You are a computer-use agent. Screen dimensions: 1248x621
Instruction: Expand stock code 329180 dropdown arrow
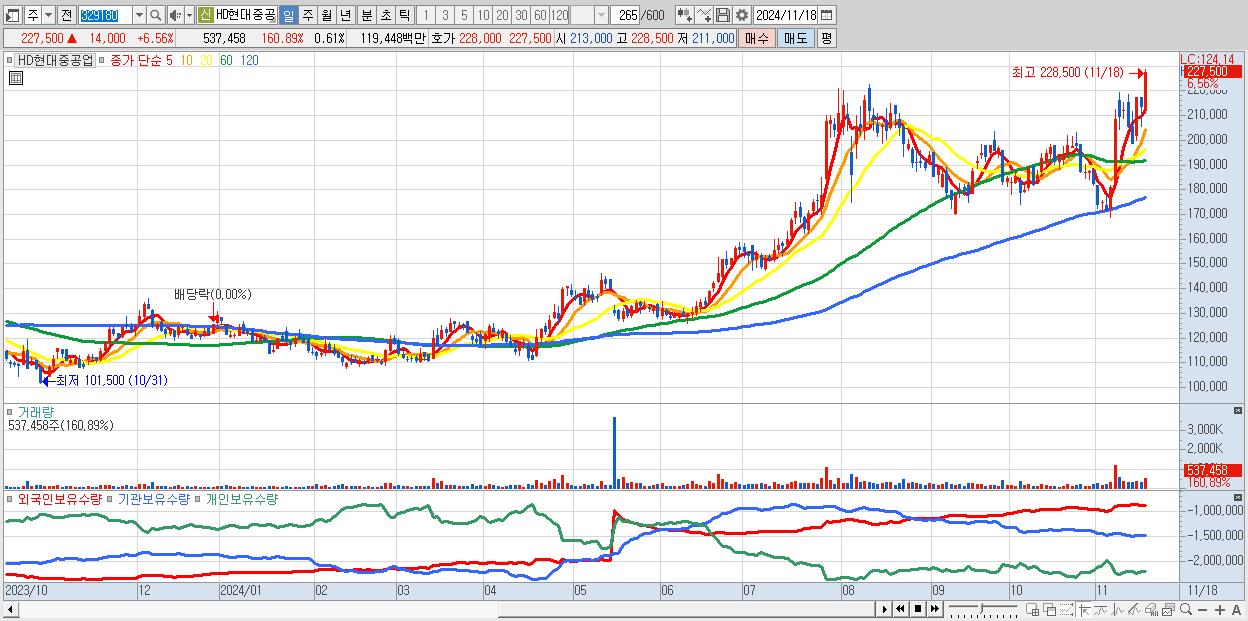139,15
